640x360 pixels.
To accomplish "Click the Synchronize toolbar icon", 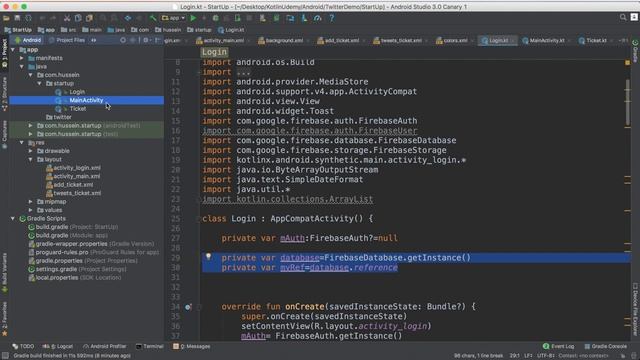I will pos(29,18).
